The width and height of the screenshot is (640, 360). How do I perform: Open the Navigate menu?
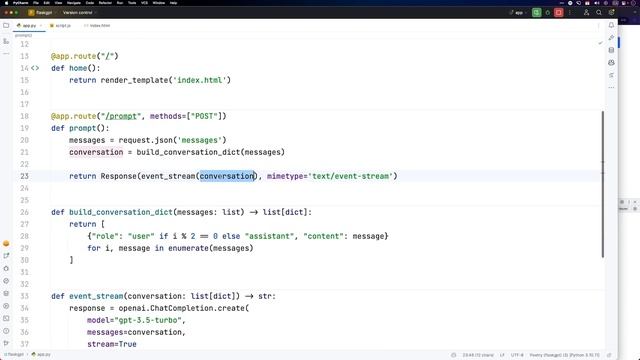(x=74, y=3)
